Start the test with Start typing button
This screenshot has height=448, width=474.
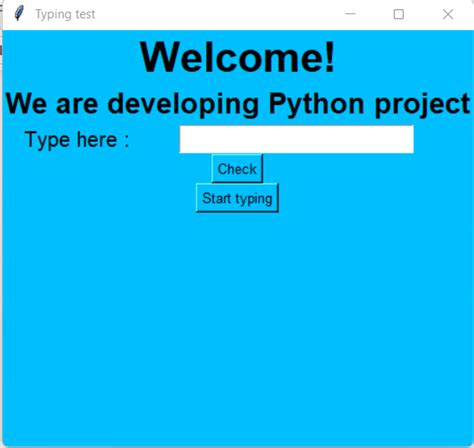click(237, 198)
